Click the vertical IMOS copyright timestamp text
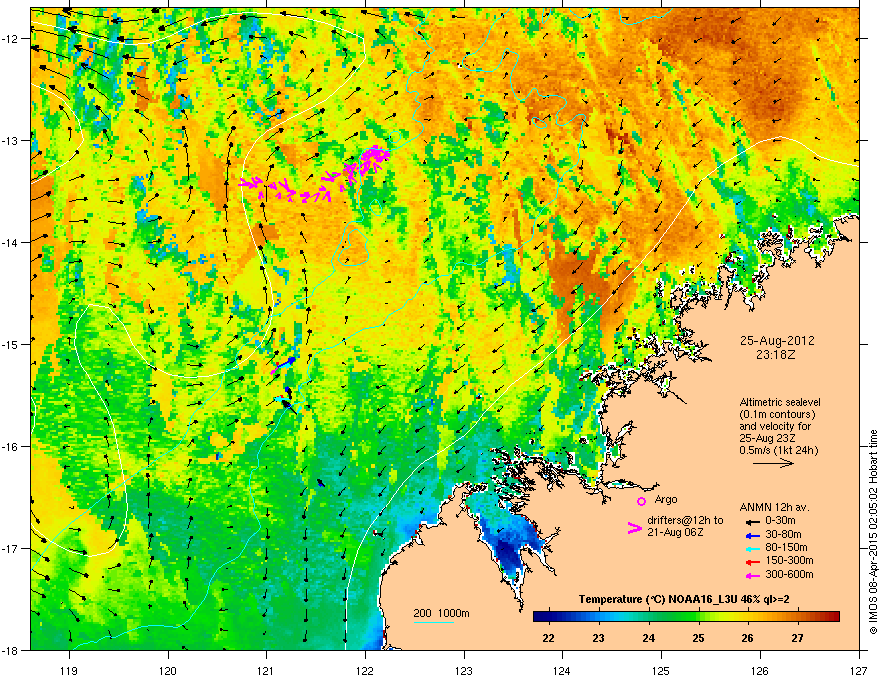 point(873,532)
